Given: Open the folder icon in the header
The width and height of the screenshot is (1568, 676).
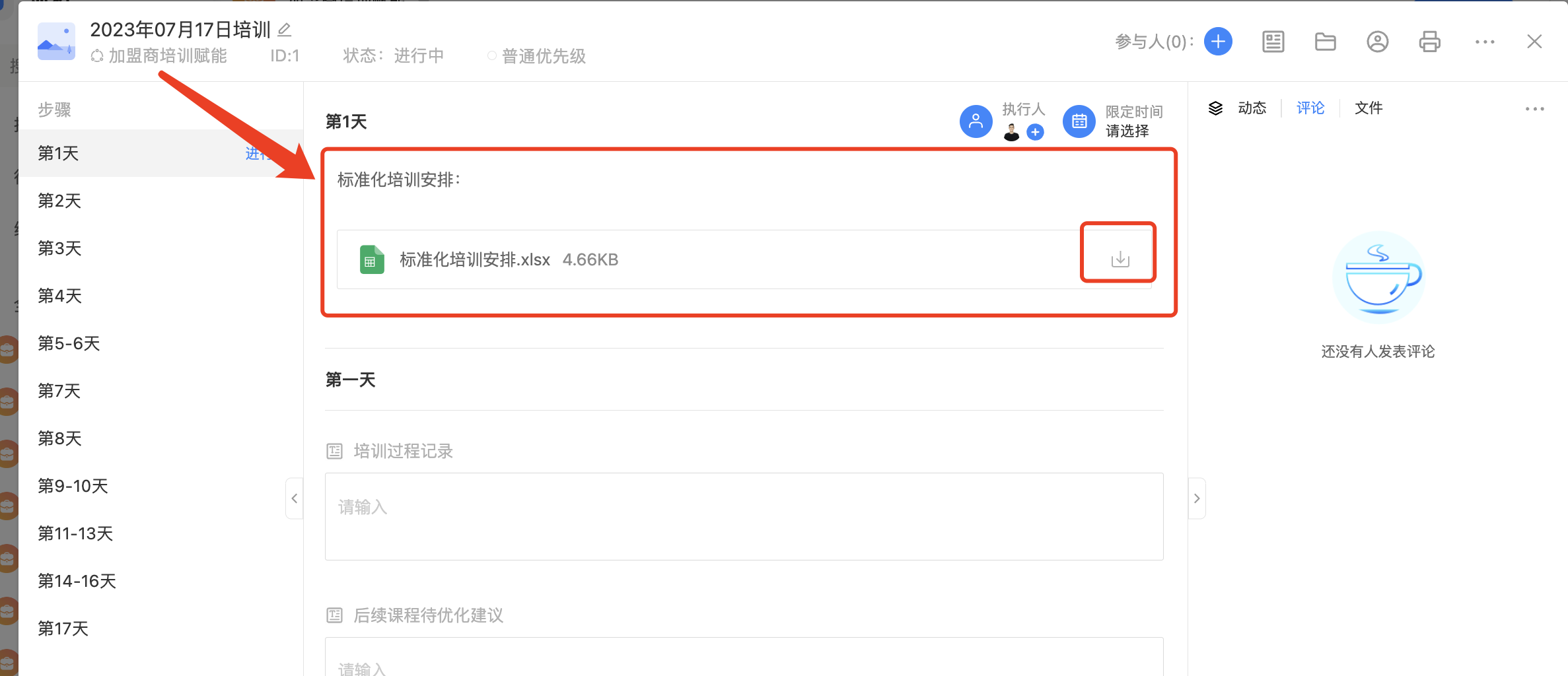Looking at the screenshot, I should tap(1325, 42).
